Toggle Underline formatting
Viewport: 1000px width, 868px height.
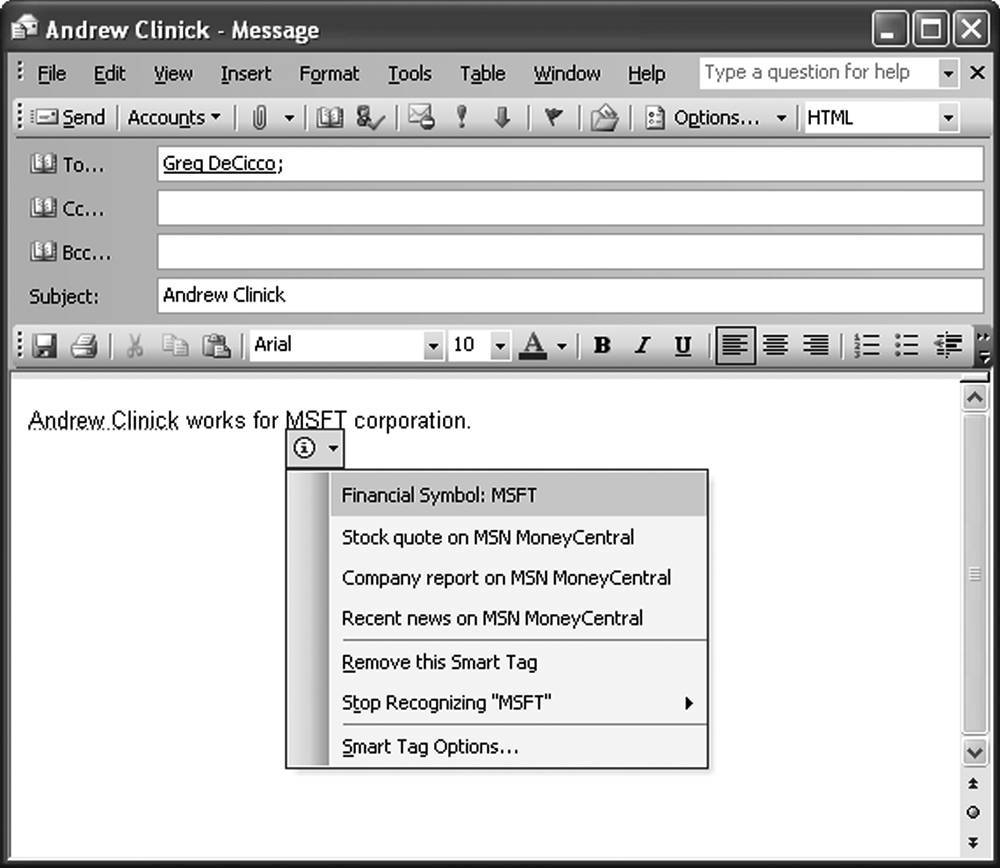click(682, 346)
